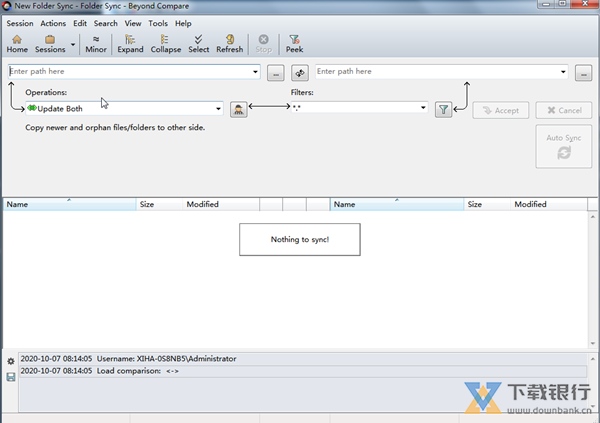Expand the Filters dropdown list
The image size is (600, 423).
pos(424,109)
